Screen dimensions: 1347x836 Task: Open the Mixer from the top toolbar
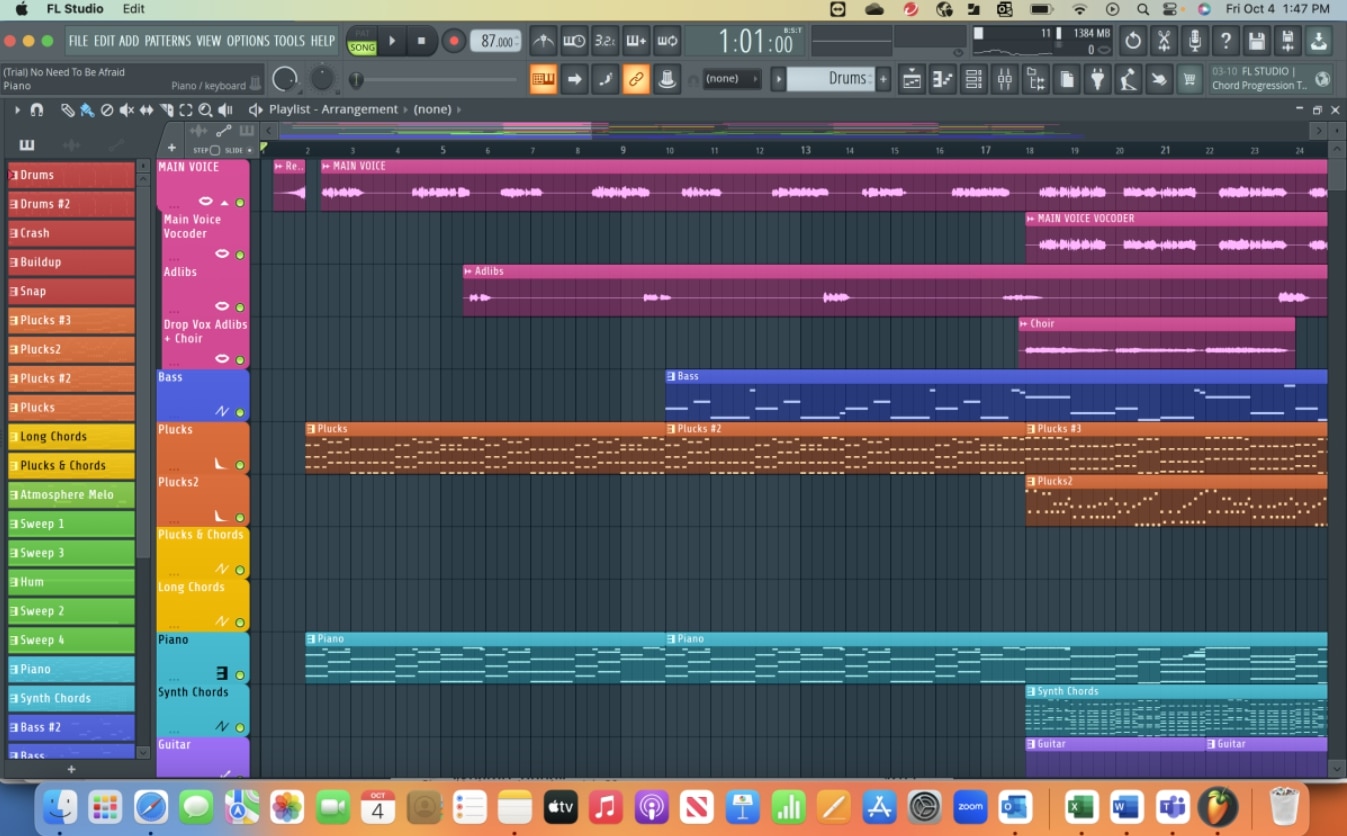tap(1004, 78)
